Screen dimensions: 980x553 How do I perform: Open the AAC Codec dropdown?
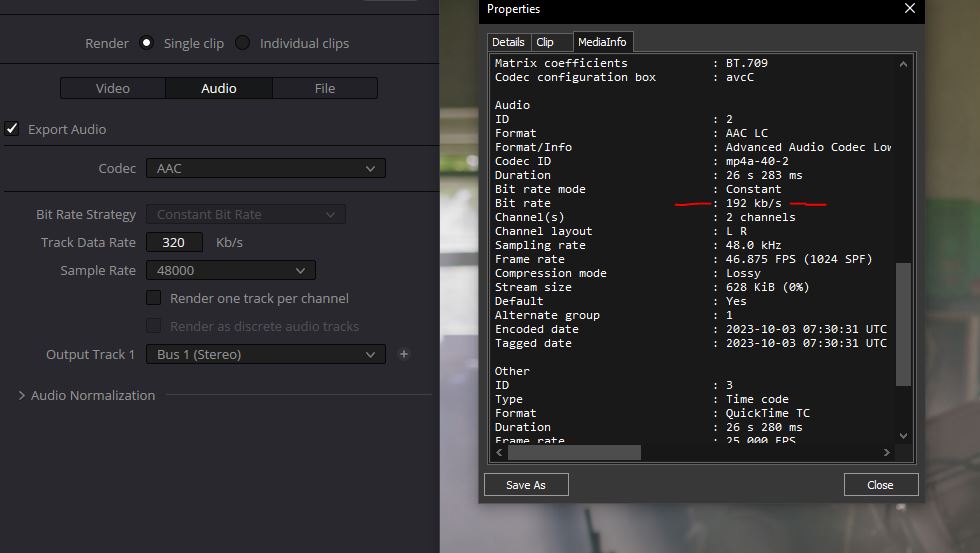[266, 168]
